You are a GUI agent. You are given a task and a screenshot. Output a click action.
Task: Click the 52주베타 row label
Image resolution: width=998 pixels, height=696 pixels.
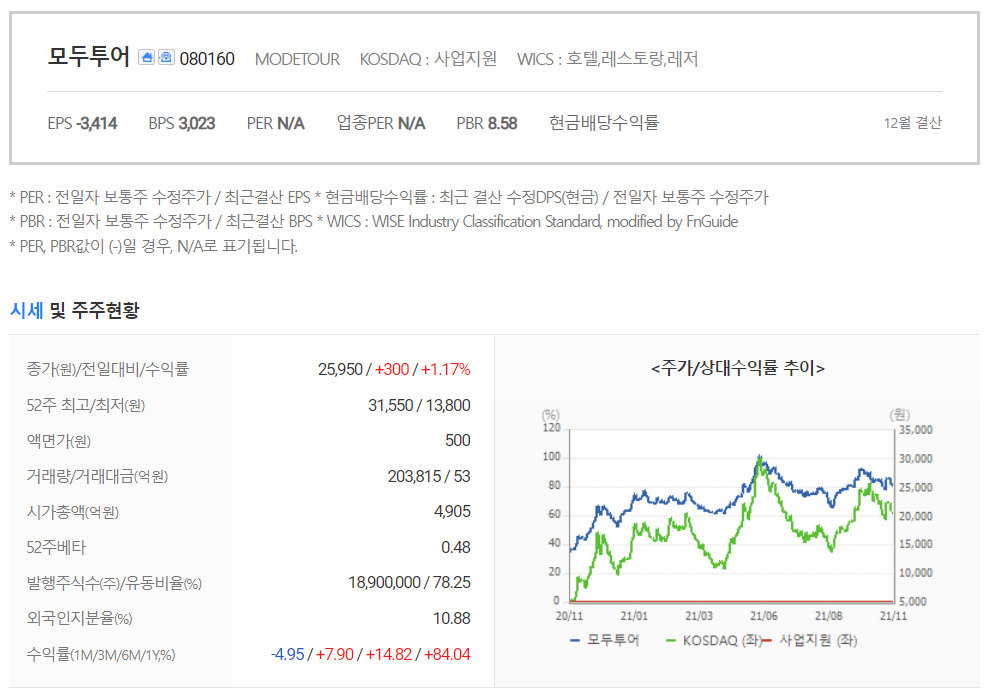coord(56,547)
